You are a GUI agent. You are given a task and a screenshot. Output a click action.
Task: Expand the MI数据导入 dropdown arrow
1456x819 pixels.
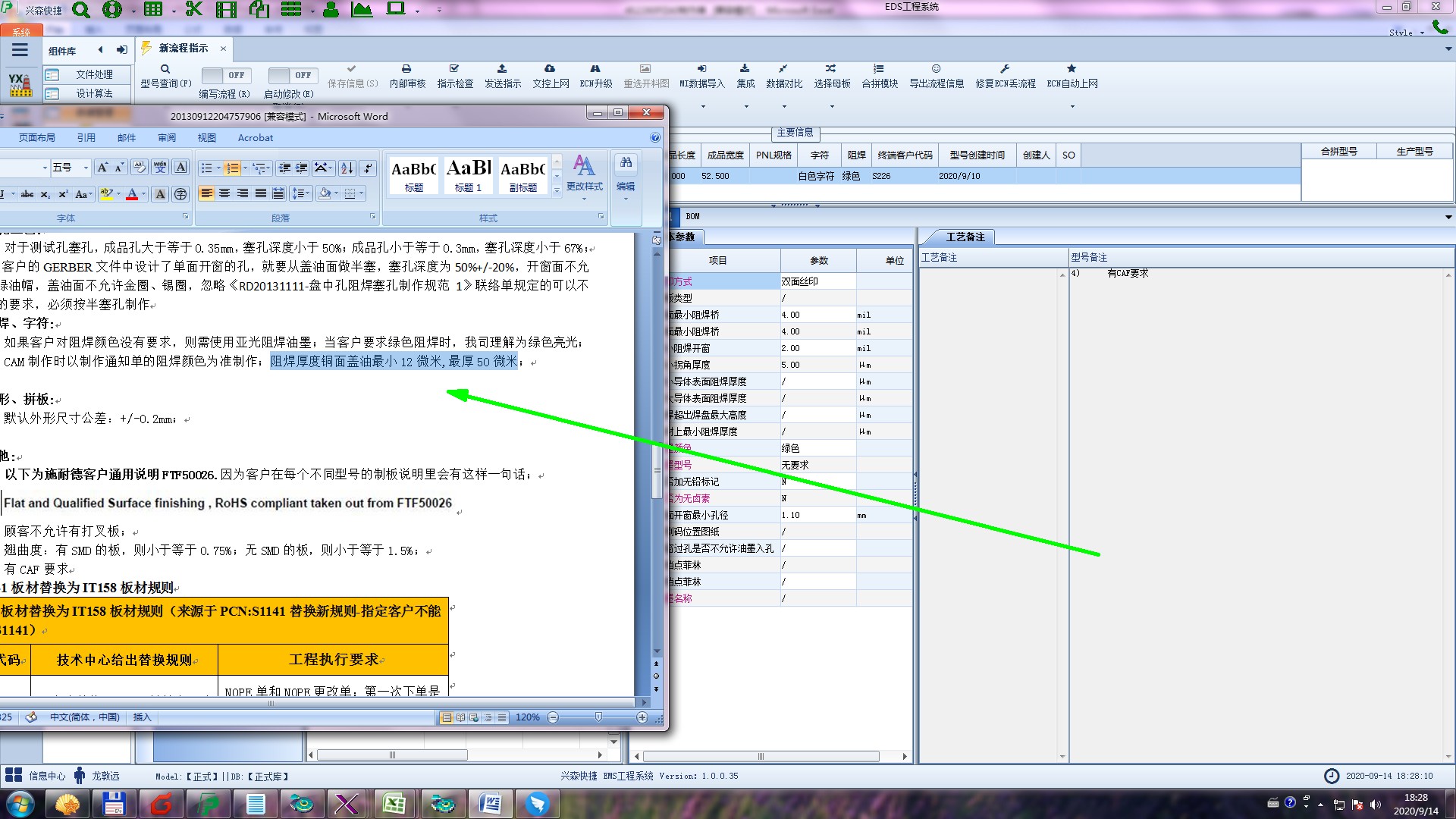703,106
